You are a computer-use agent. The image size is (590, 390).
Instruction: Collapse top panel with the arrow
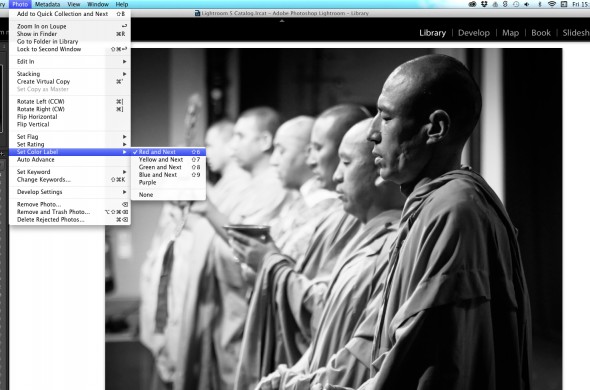(x=282, y=21)
